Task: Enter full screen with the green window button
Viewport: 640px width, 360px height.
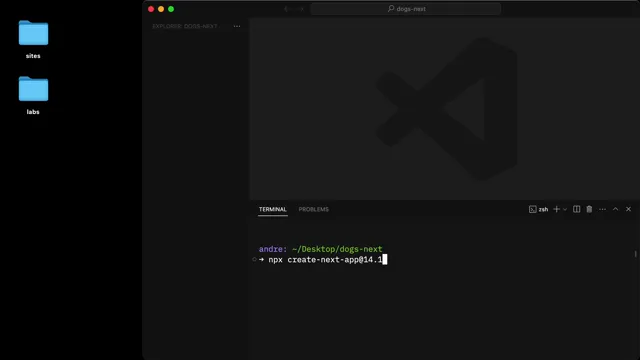Action: (x=171, y=9)
